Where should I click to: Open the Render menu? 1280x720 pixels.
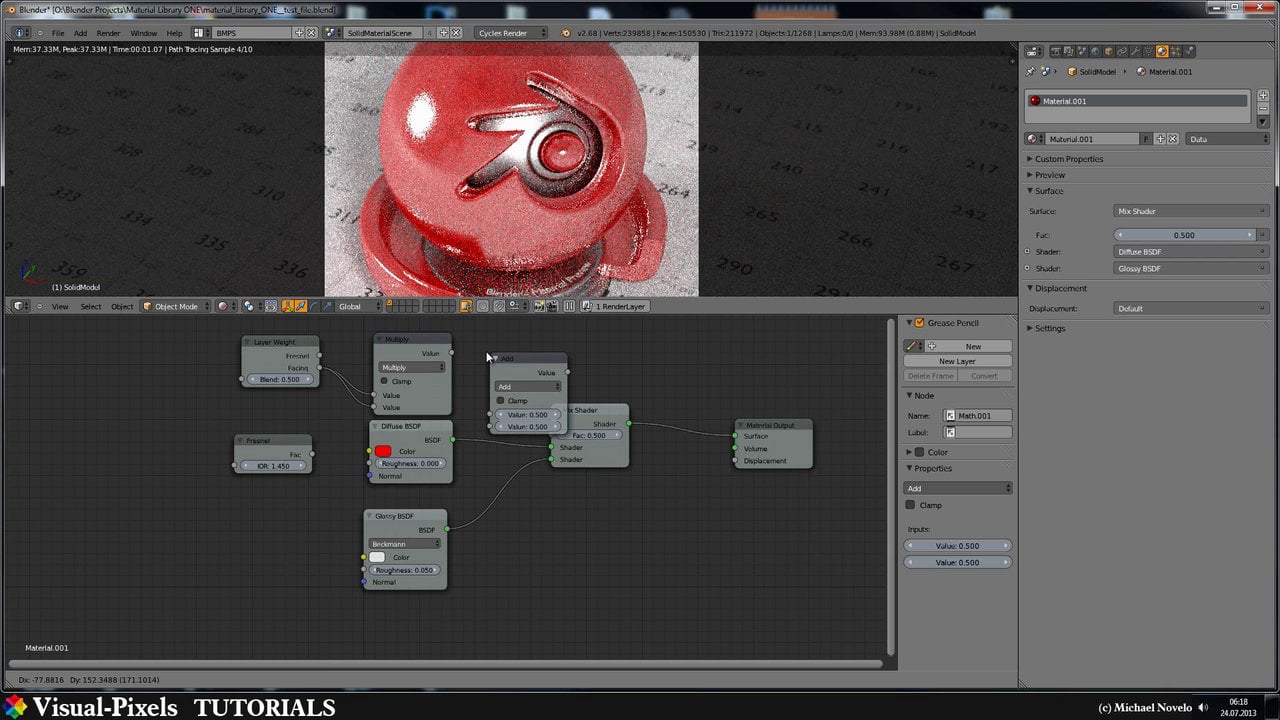(x=108, y=33)
